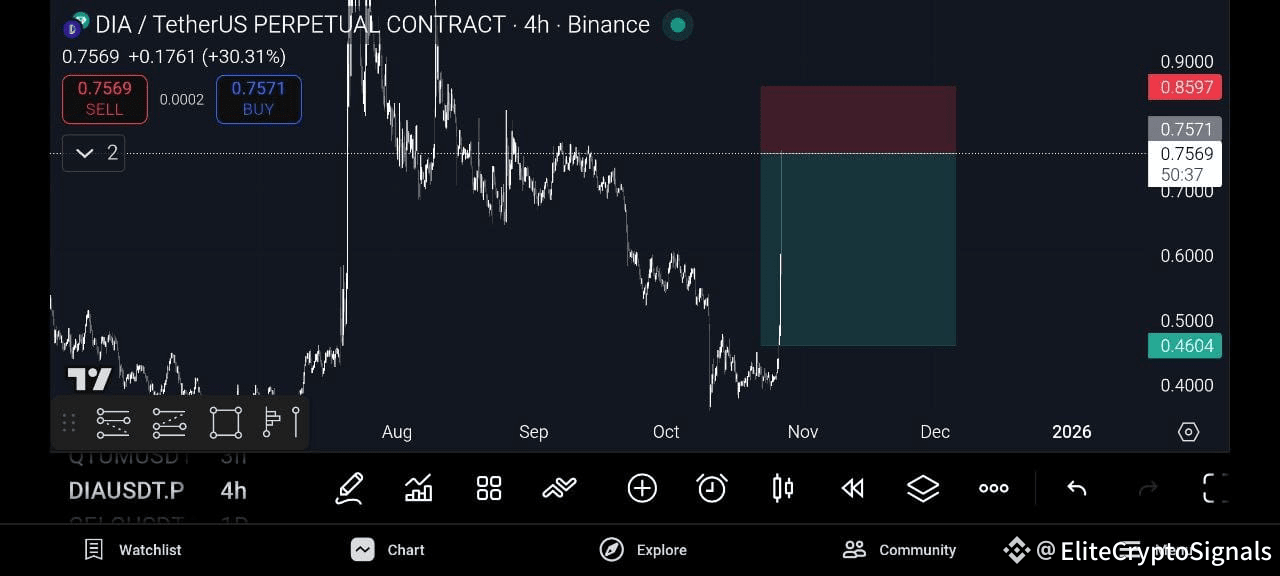Select the DIAUSDT.P symbol label

tap(126, 490)
